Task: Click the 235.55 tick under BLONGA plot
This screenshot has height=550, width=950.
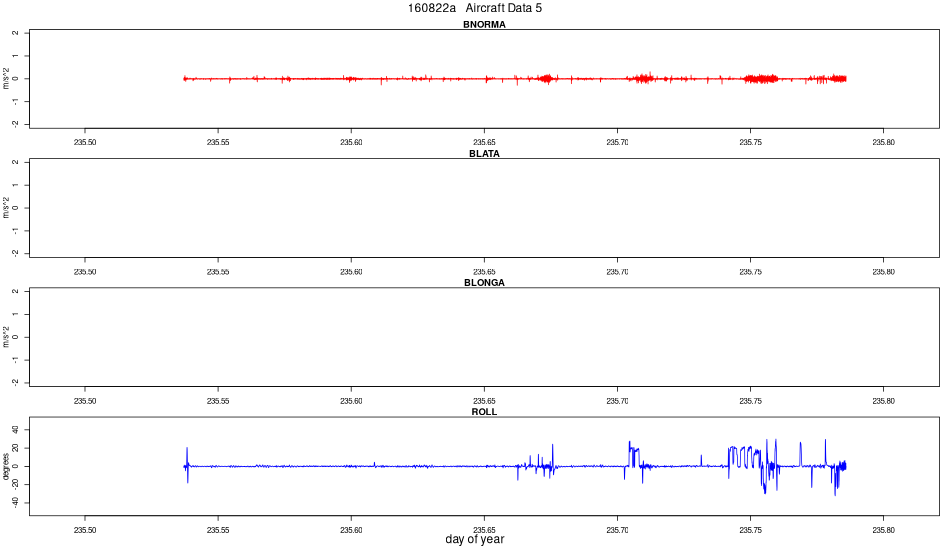Action: (218, 401)
